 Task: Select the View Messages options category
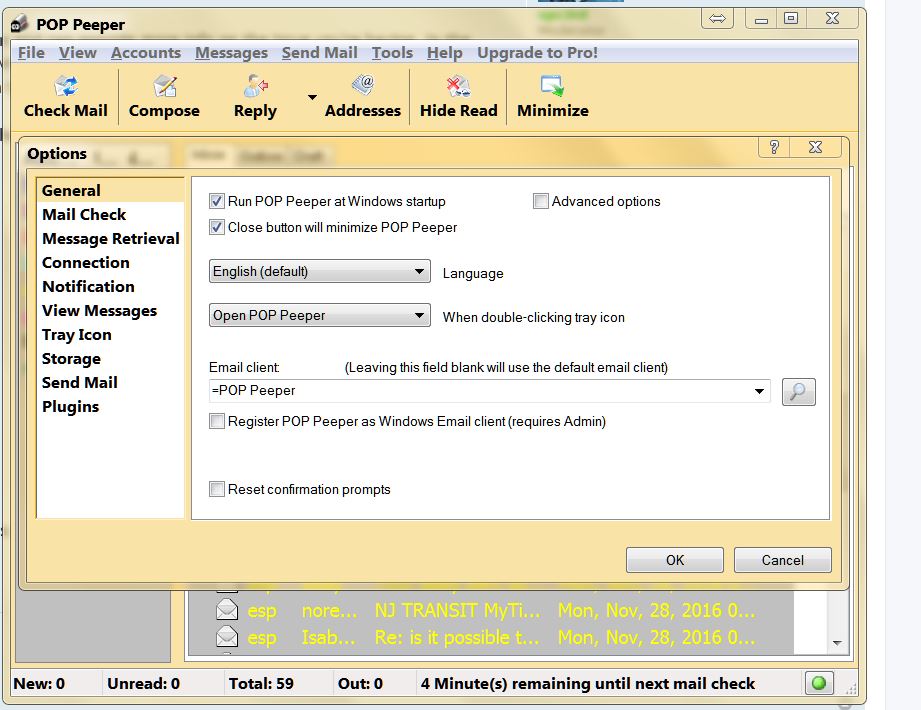coord(110,311)
